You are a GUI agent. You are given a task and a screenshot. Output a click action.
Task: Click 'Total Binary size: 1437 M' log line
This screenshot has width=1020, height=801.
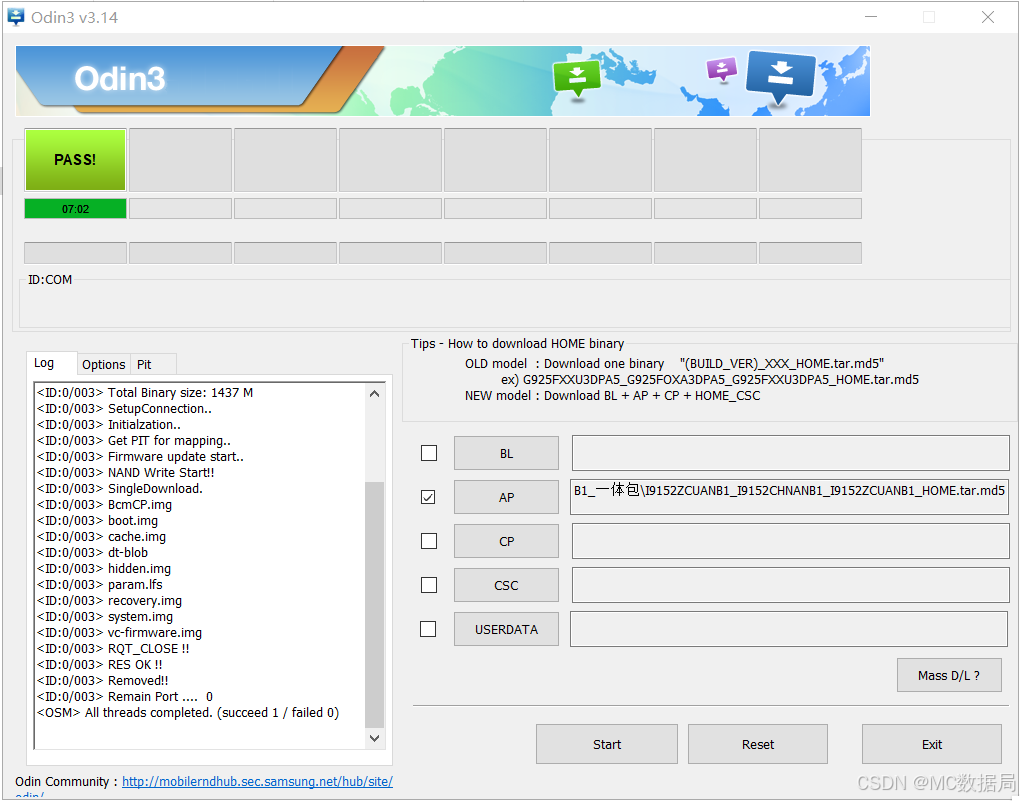(x=145, y=392)
